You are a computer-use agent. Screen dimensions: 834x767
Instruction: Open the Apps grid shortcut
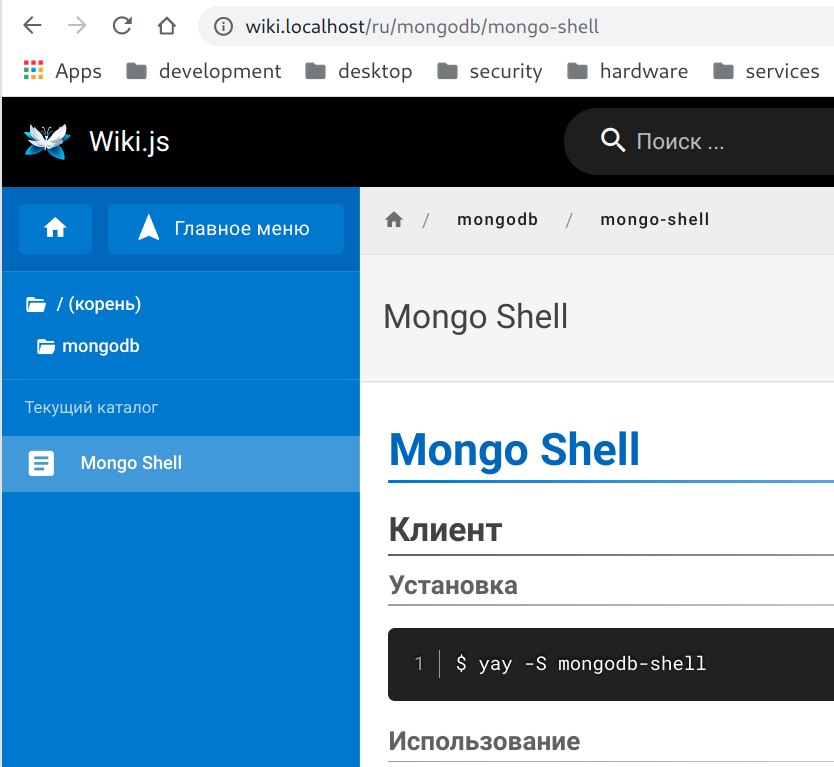[x=62, y=71]
